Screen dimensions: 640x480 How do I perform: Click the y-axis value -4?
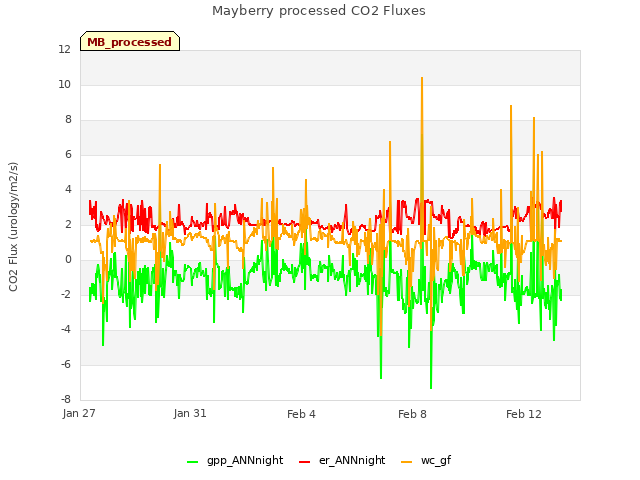click(66, 329)
